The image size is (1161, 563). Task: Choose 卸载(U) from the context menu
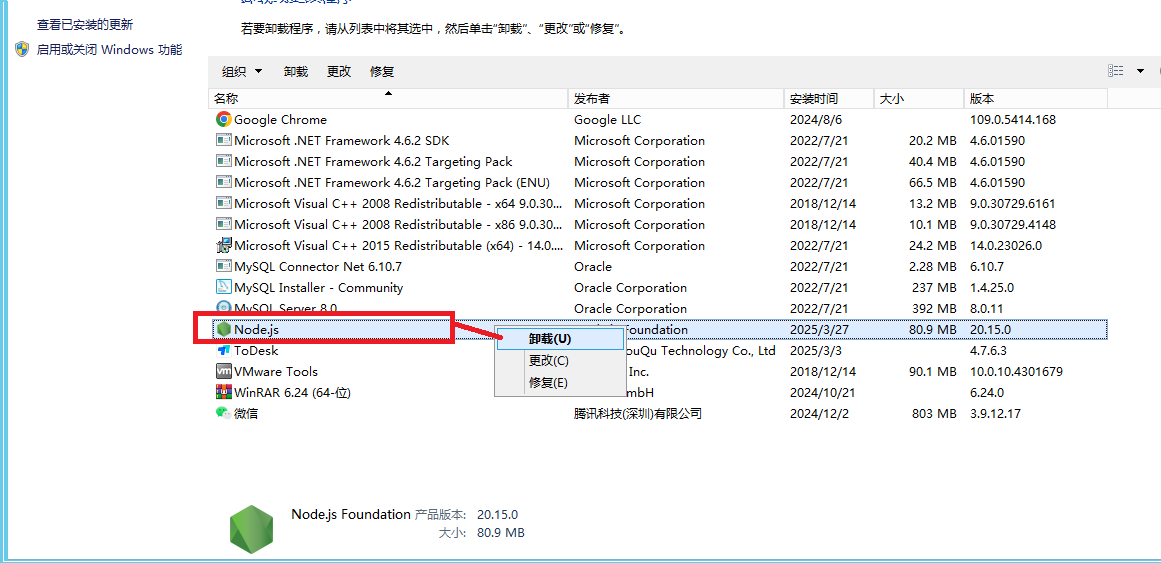[560, 339]
